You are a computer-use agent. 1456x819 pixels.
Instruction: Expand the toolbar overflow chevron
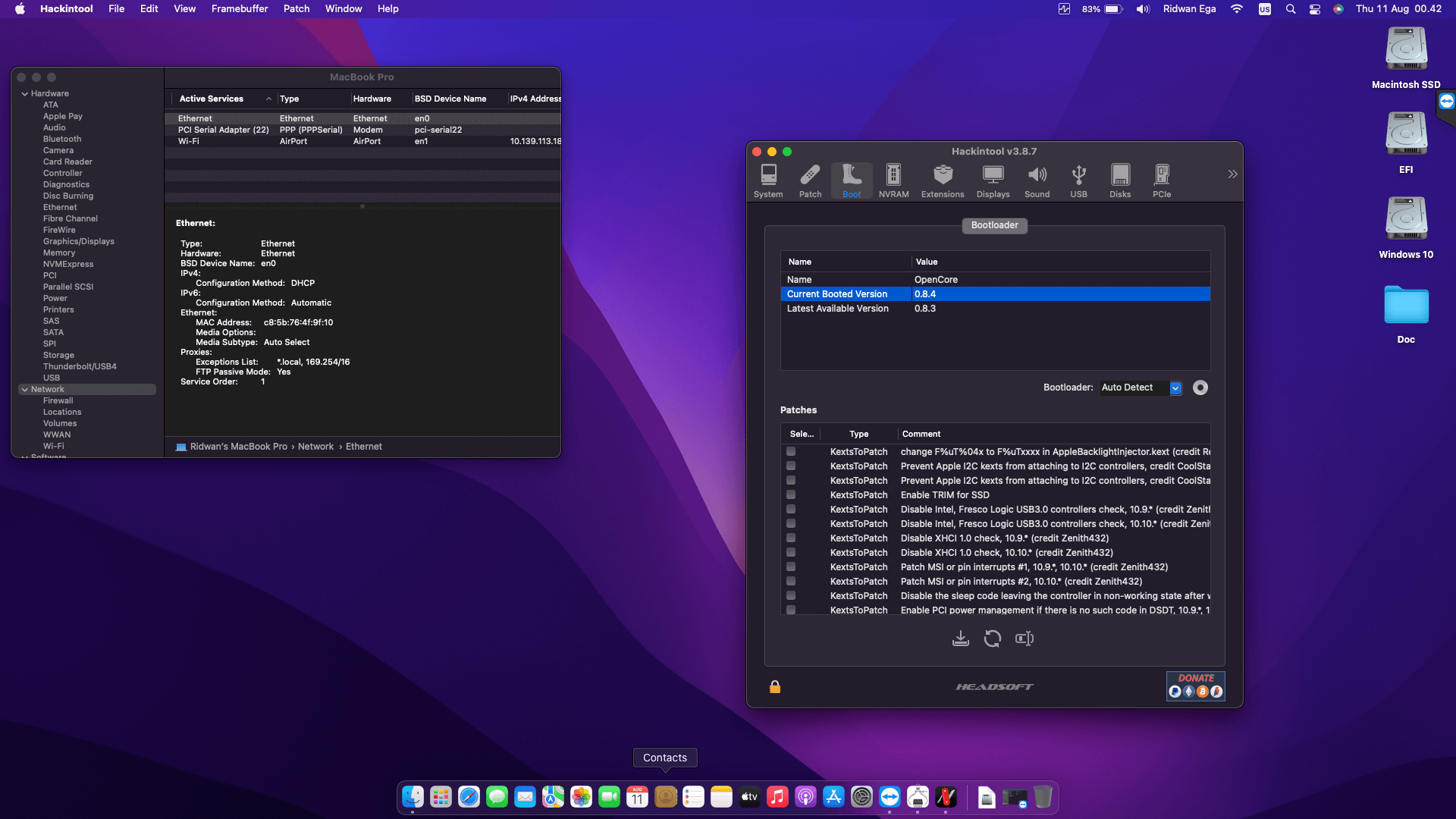[x=1232, y=174]
